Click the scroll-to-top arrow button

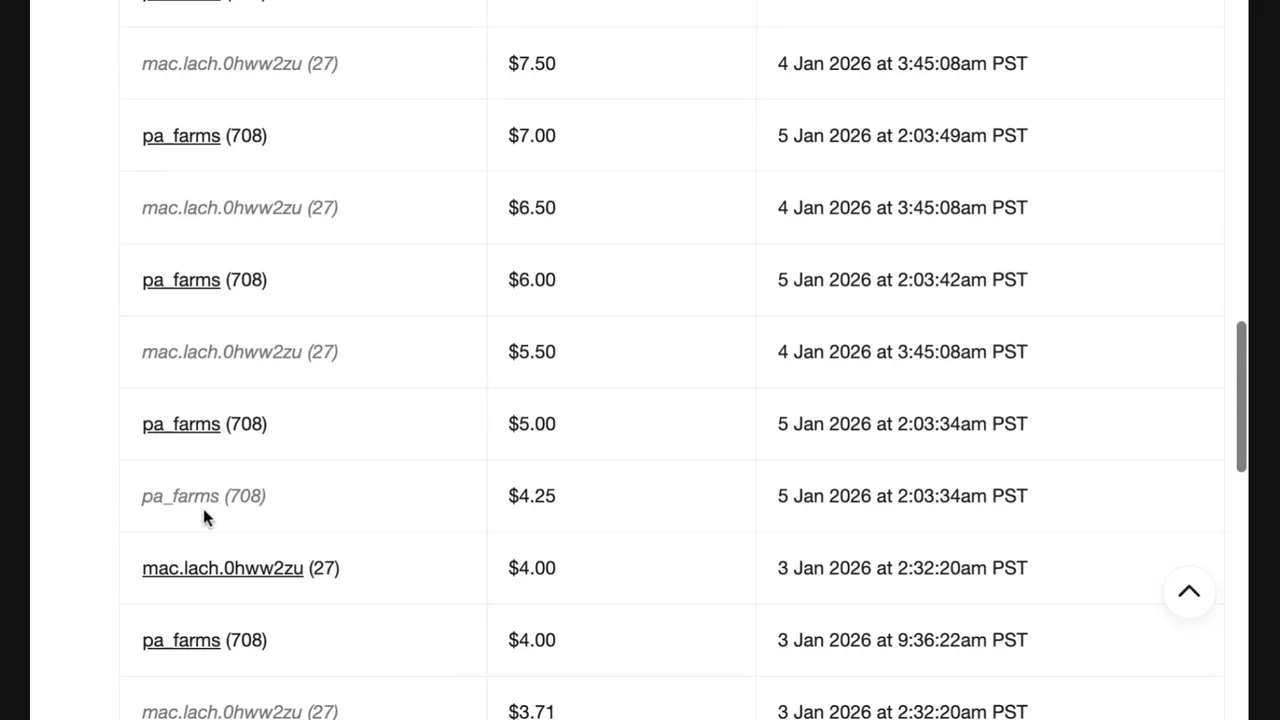tap(1189, 591)
